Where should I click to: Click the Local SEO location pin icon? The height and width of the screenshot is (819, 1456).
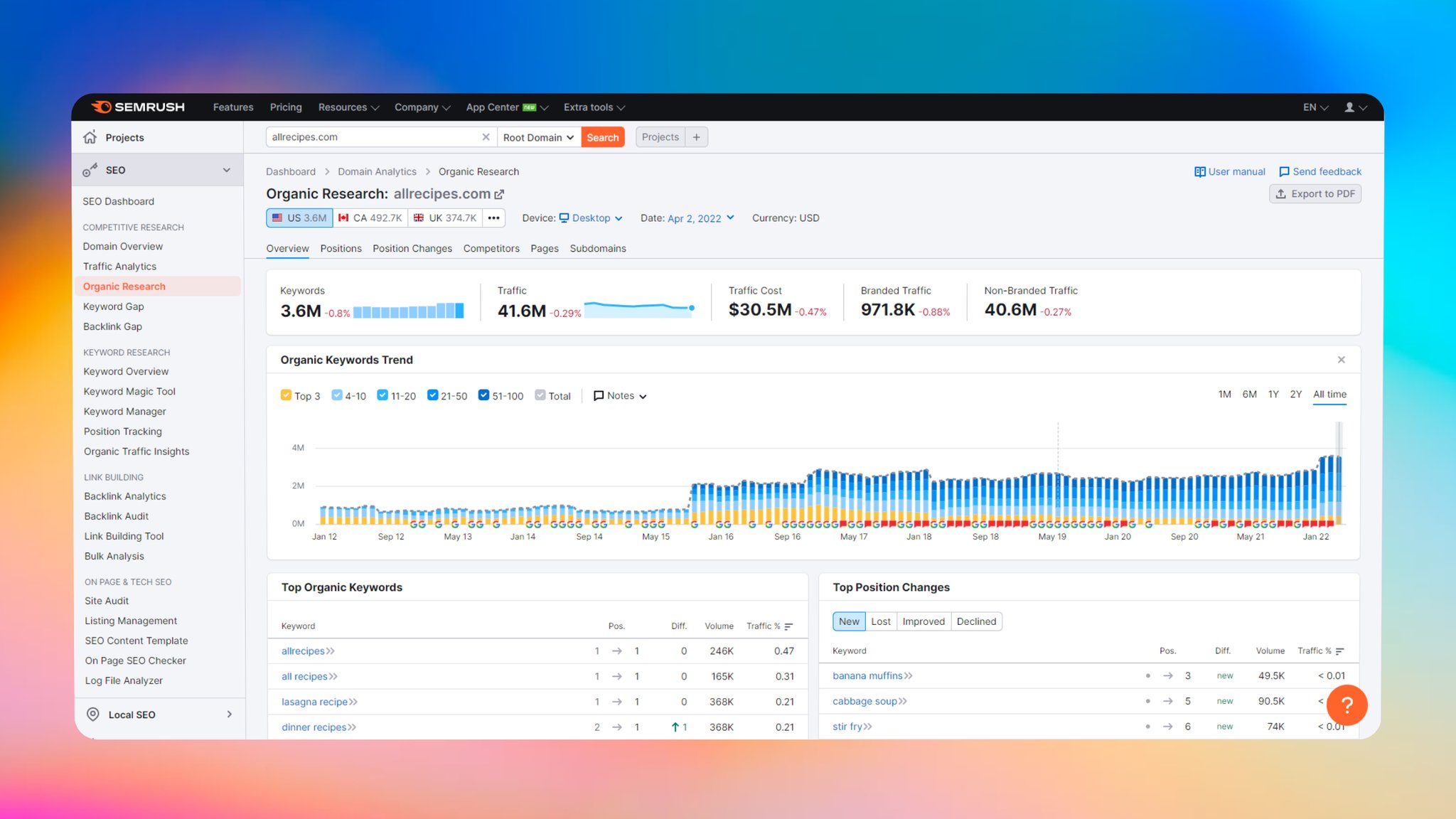click(x=92, y=714)
